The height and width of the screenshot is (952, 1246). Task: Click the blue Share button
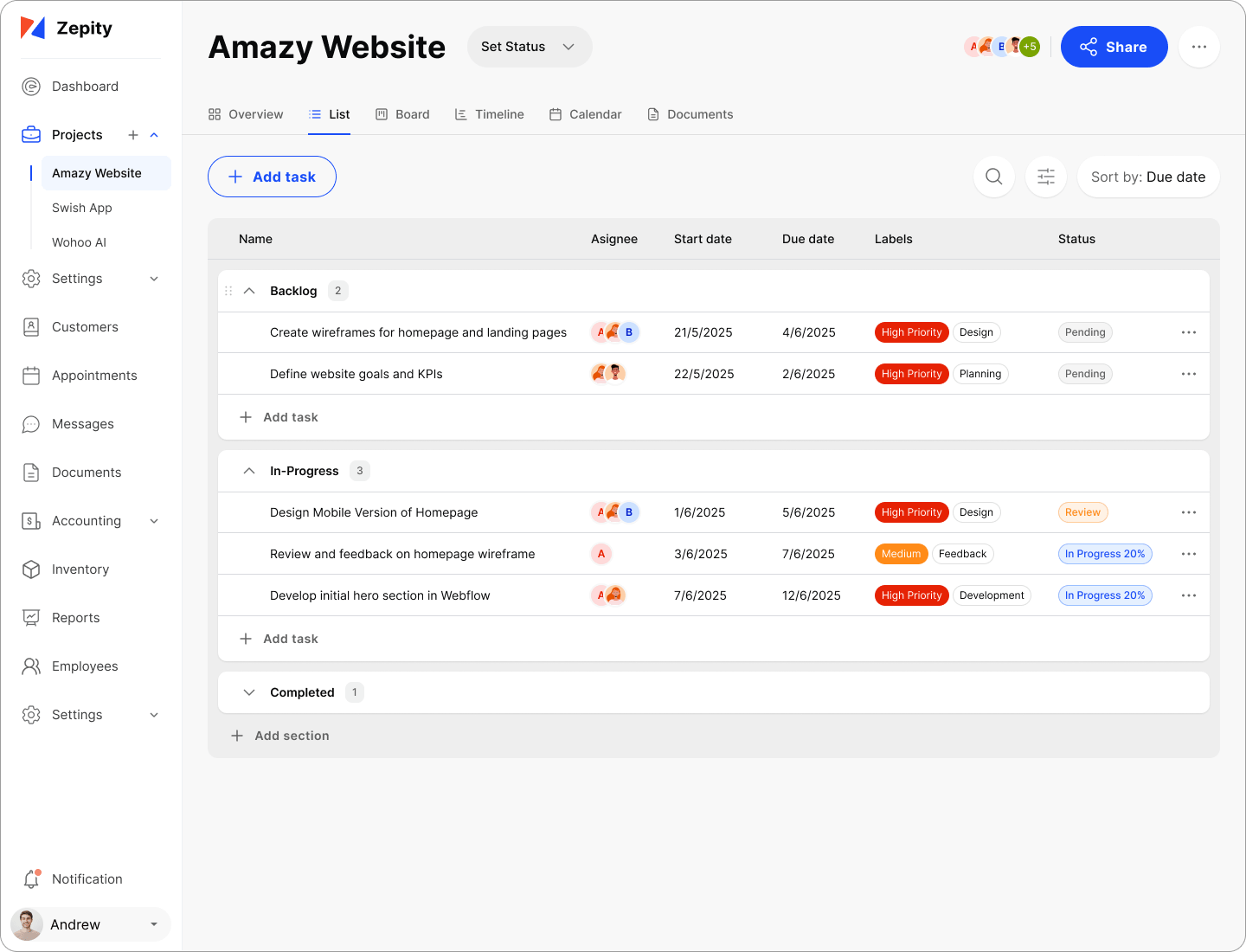[1114, 47]
